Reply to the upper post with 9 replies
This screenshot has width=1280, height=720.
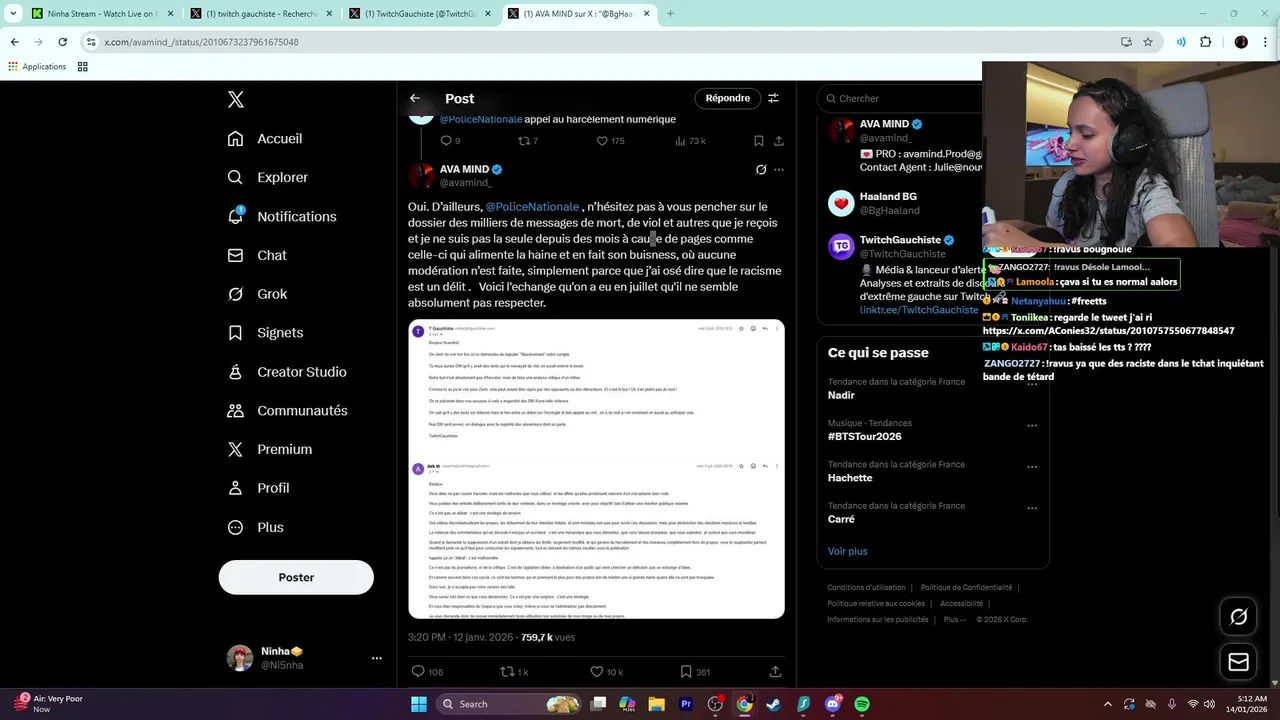click(x=445, y=141)
